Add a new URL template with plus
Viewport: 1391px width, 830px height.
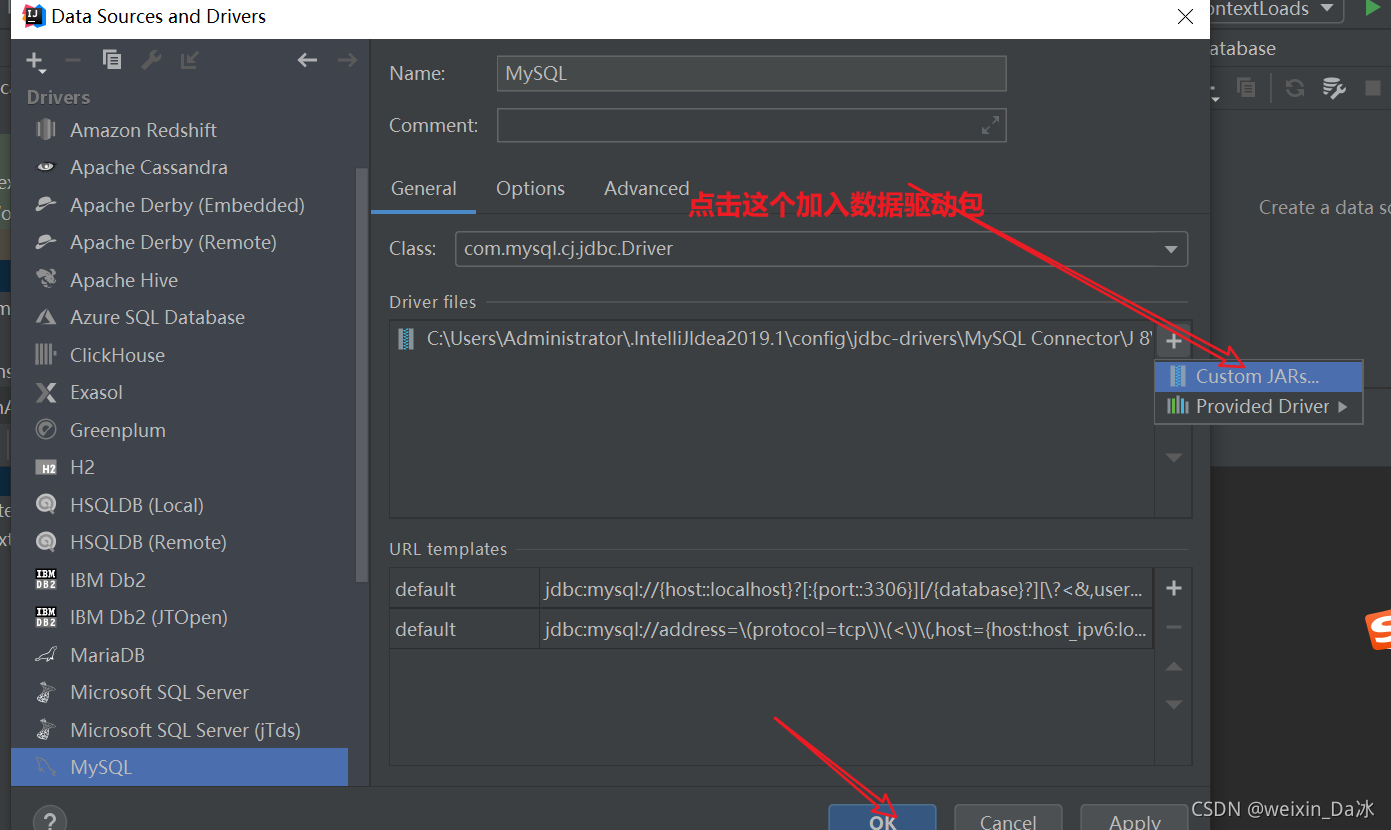coord(1174,588)
